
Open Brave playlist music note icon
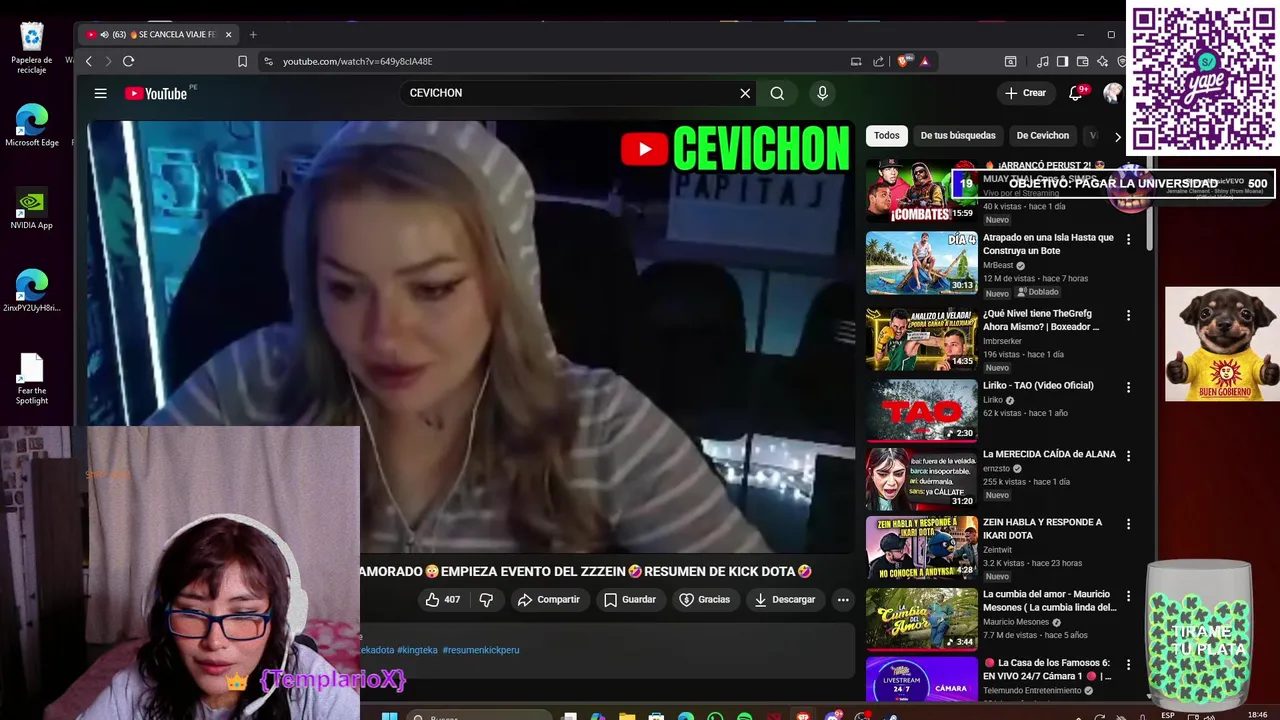[x=1043, y=61]
